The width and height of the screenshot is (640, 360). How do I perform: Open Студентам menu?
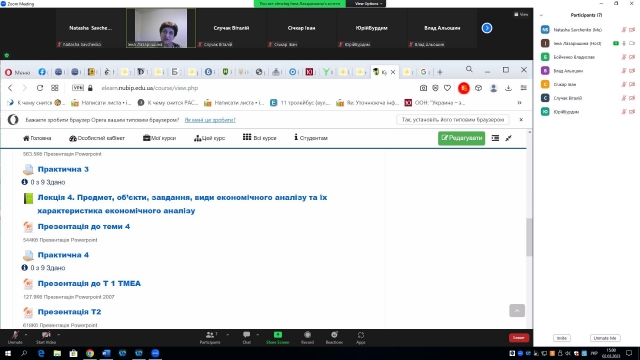311,138
